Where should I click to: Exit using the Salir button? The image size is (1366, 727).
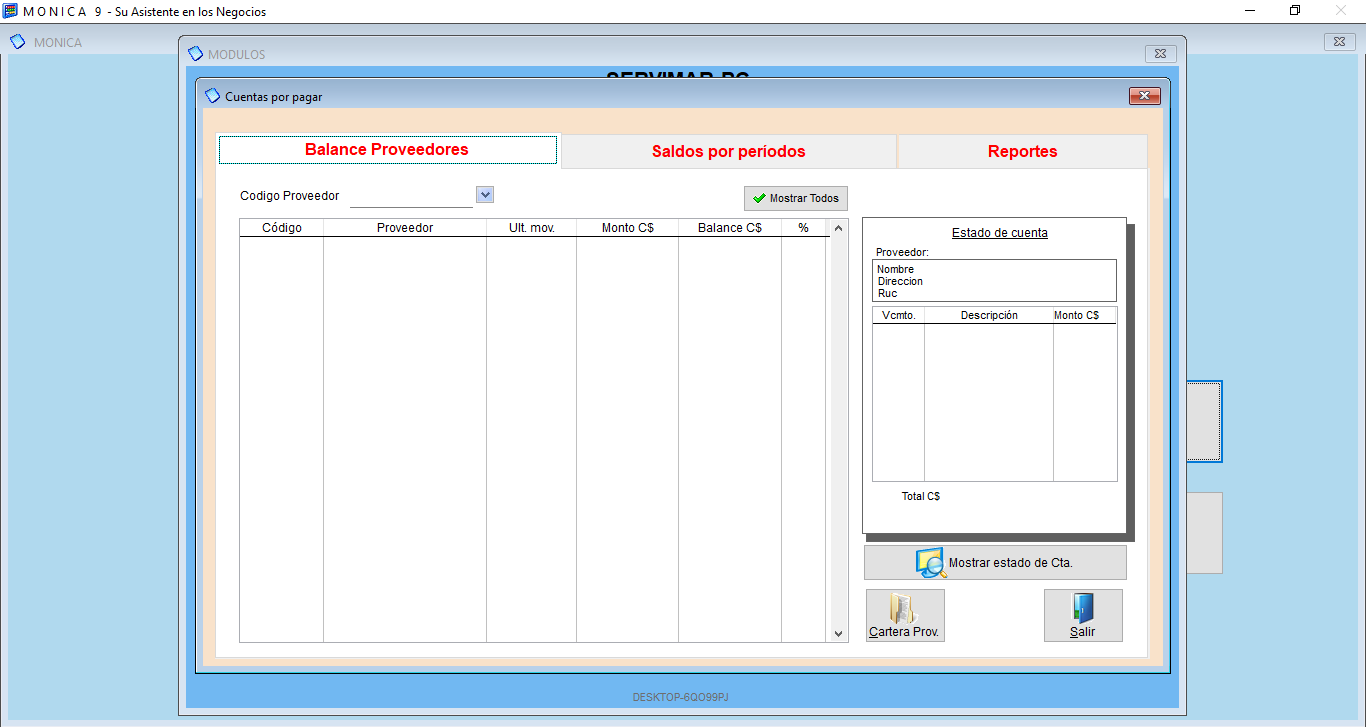1083,615
